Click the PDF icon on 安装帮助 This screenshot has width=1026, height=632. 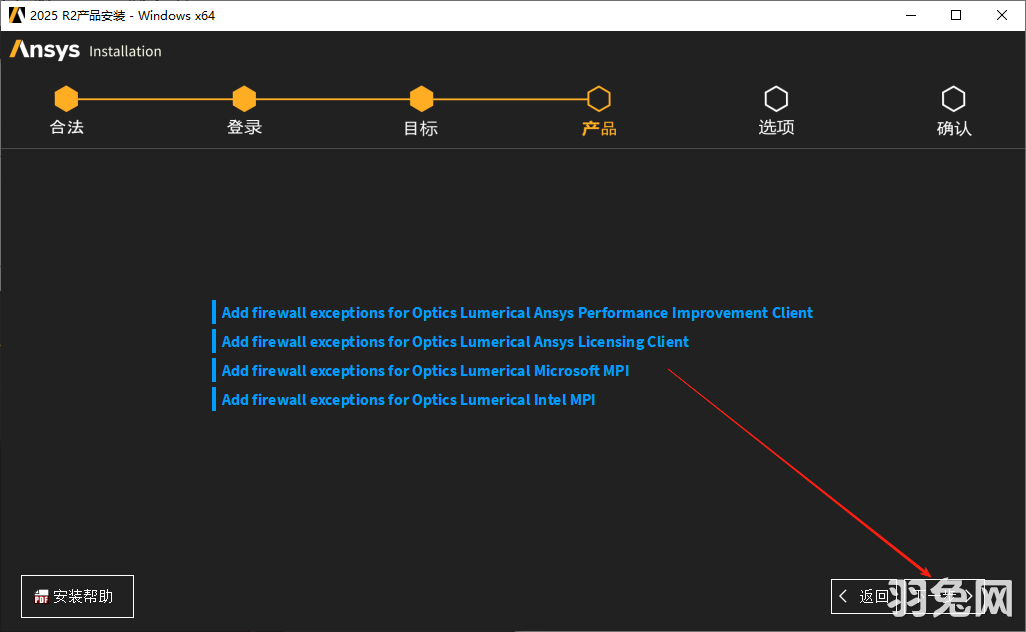click(42, 597)
